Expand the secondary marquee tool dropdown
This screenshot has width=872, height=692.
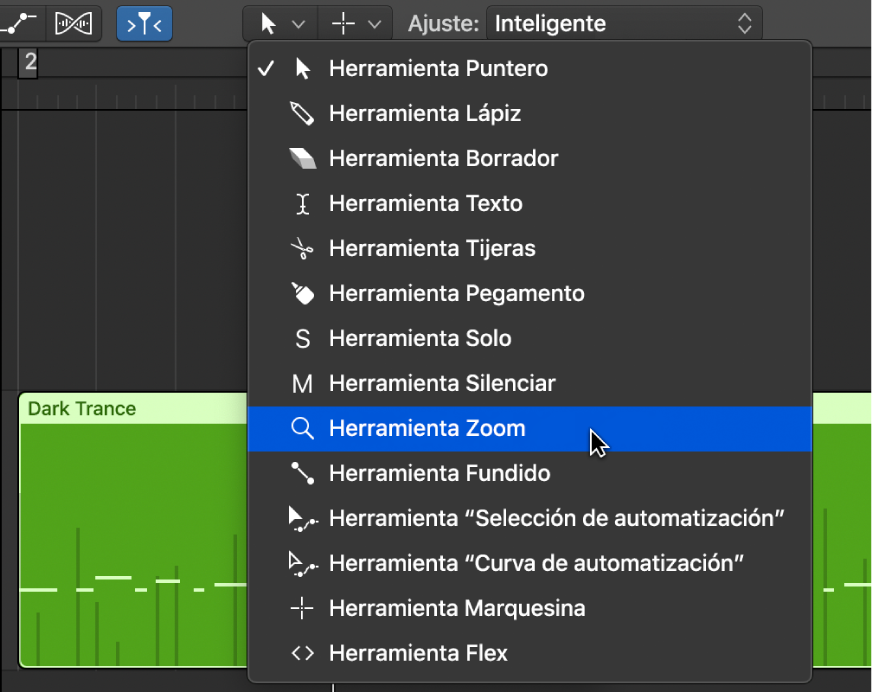(x=354, y=23)
